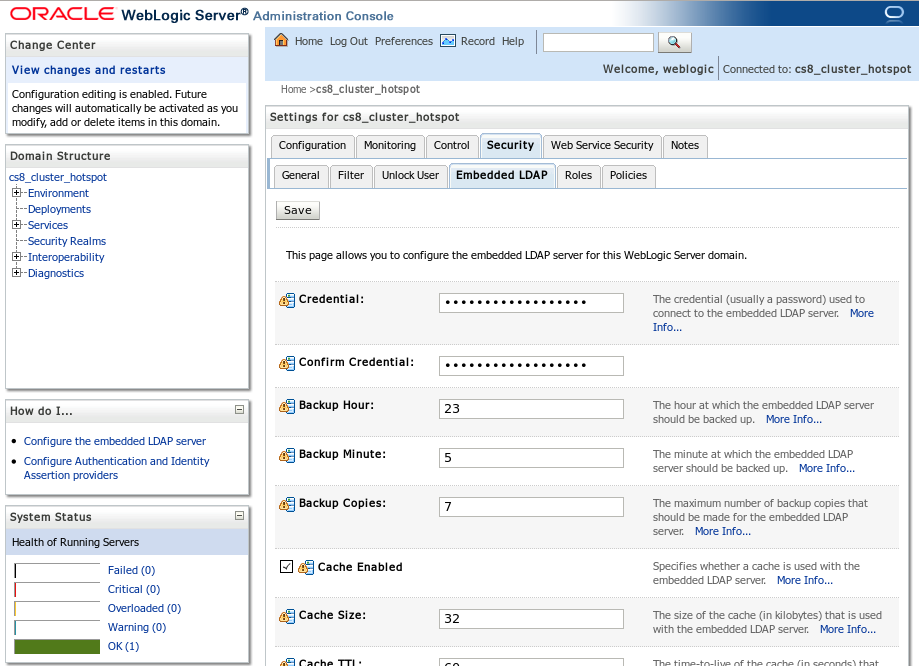Click the Backup Copies field
919x666 pixels.
pos(531,507)
